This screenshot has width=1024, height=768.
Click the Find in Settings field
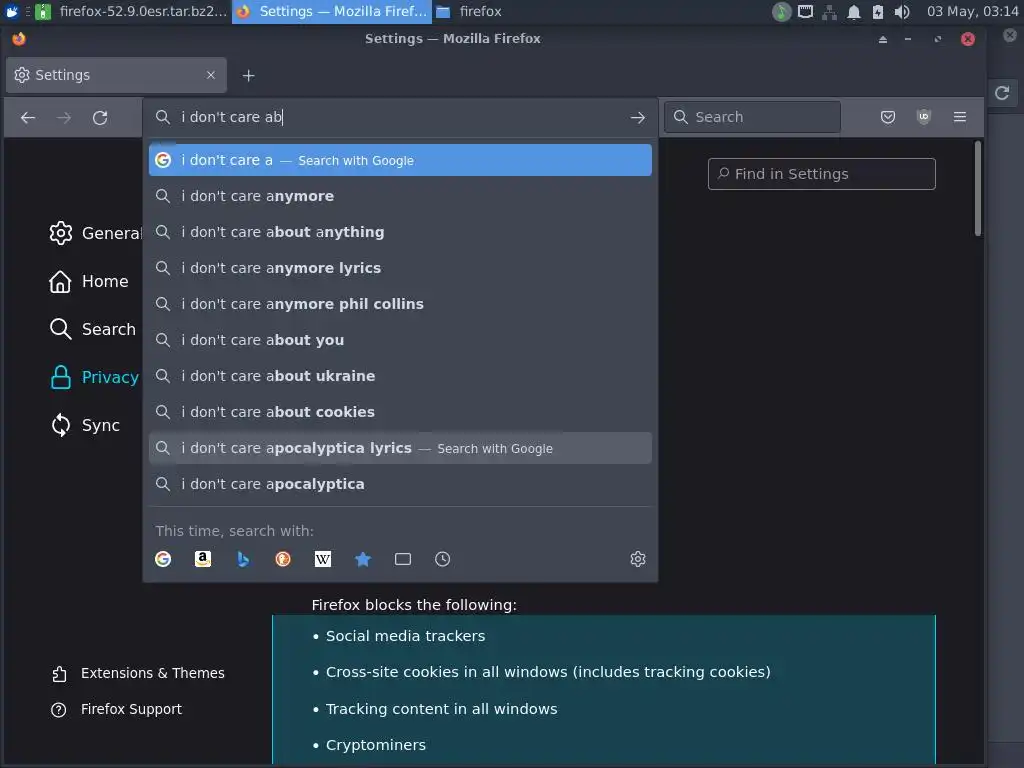click(822, 174)
